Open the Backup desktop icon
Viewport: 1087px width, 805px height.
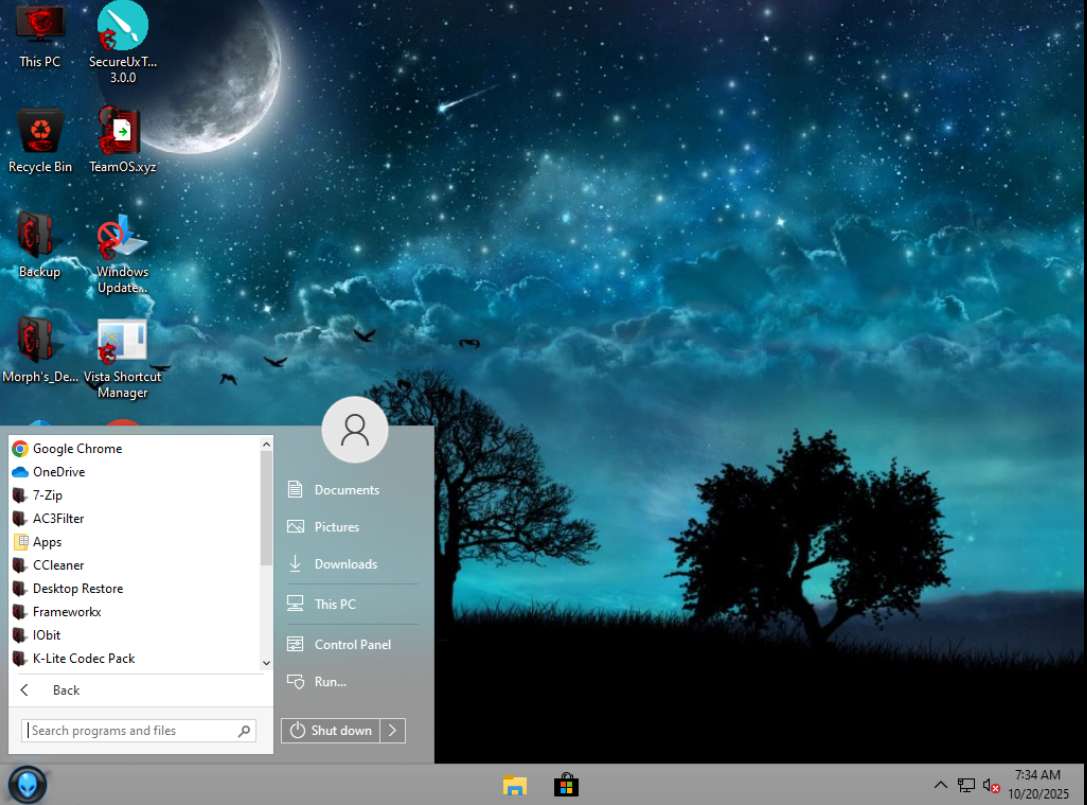click(x=40, y=238)
